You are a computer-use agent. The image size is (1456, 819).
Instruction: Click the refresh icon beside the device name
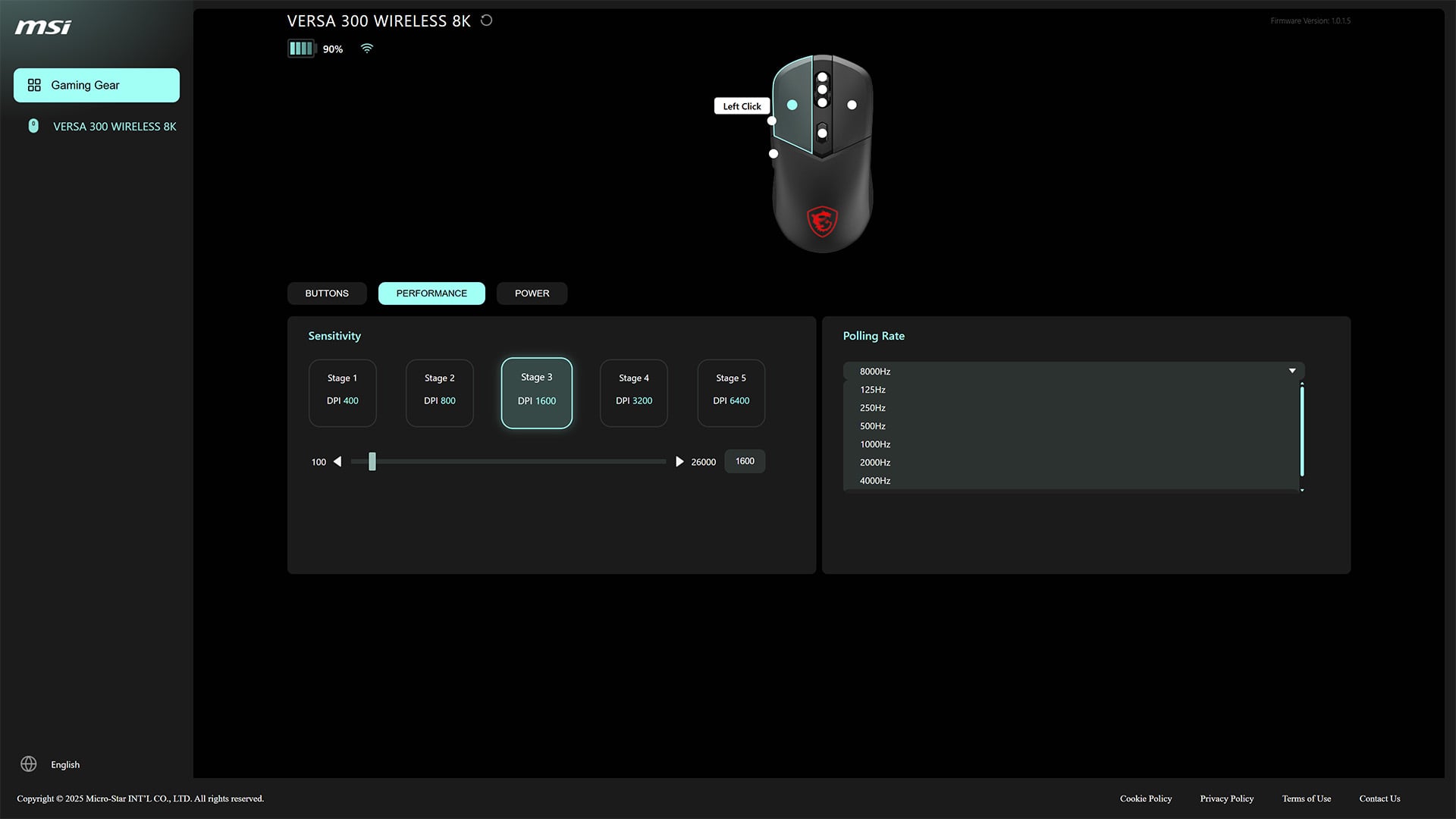[x=486, y=20]
